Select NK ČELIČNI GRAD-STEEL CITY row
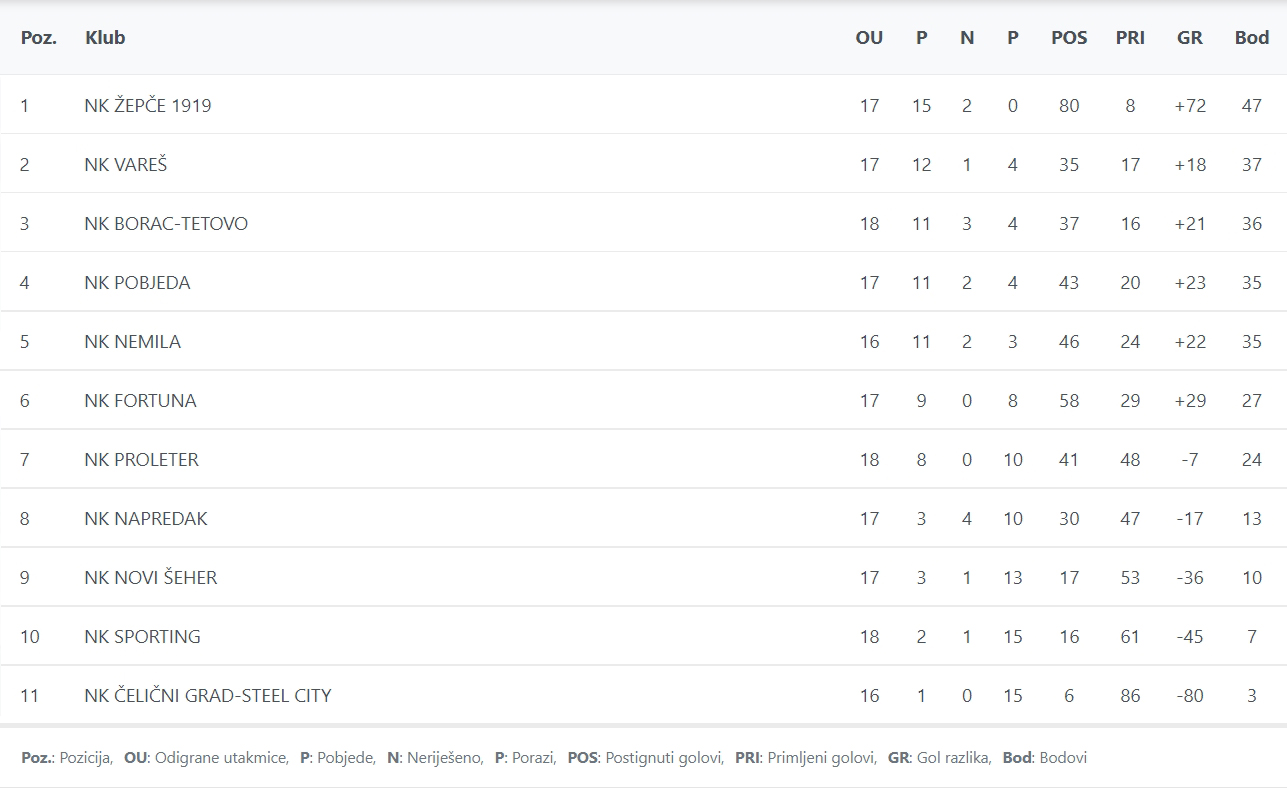This screenshot has height=791, width=1287. point(208,695)
